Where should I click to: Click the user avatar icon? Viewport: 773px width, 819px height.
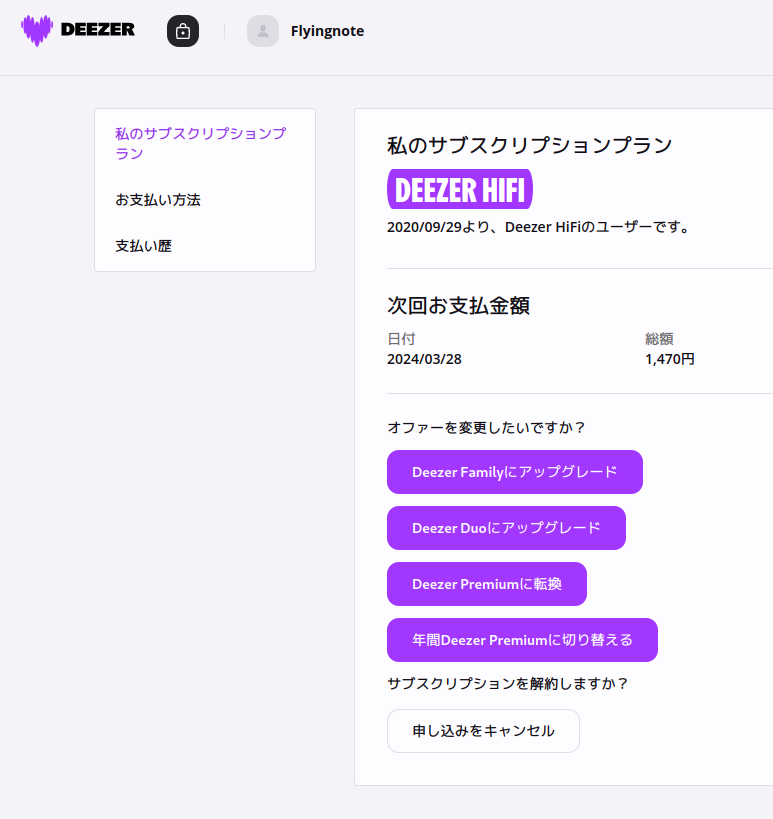[x=263, y=31]
